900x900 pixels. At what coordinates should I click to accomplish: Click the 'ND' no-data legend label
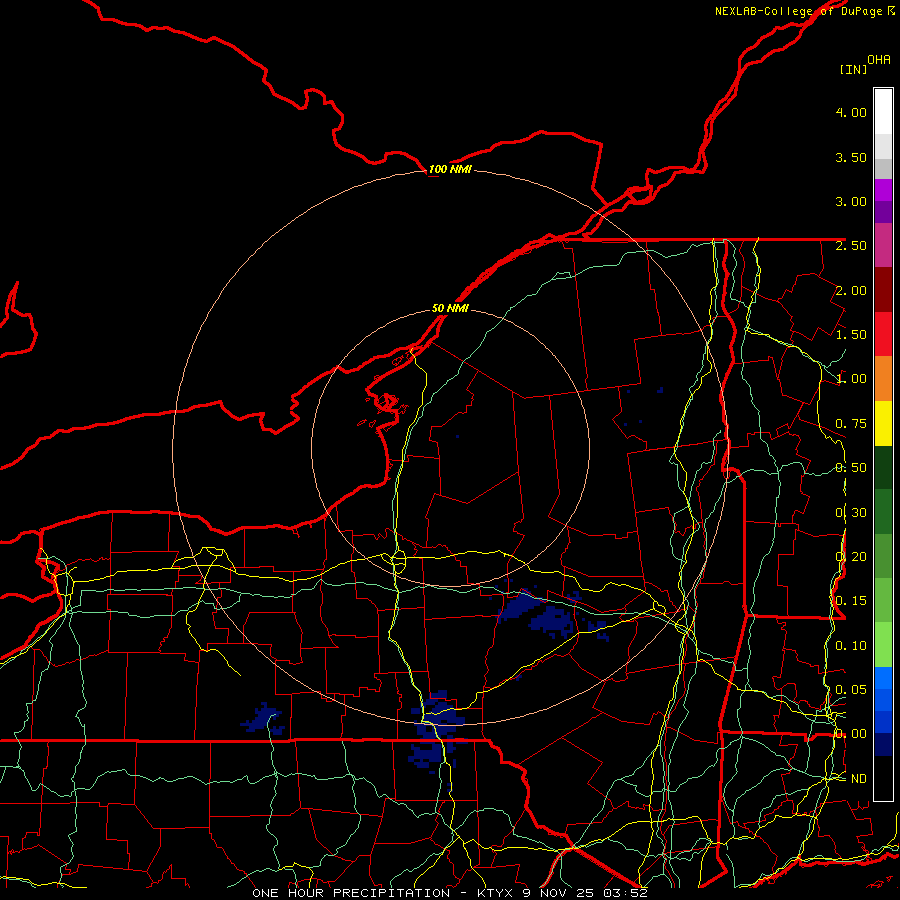point(859,779)
